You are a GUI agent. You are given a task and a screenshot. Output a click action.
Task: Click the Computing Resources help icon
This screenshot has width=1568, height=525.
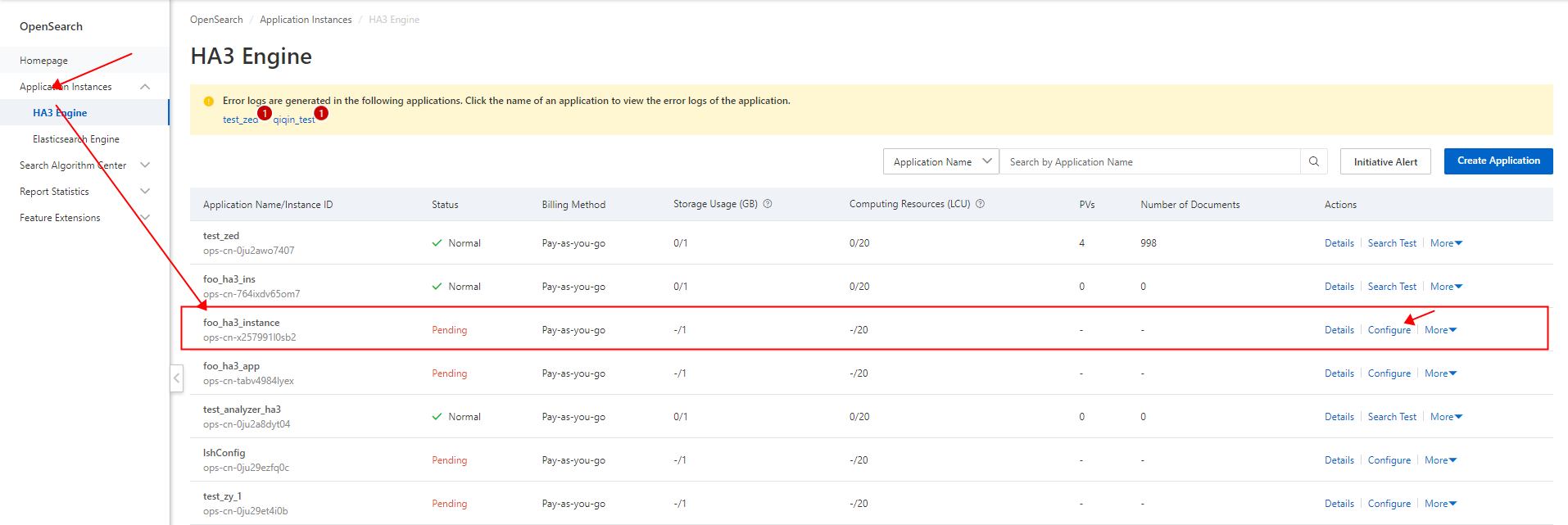click(980, 204)
